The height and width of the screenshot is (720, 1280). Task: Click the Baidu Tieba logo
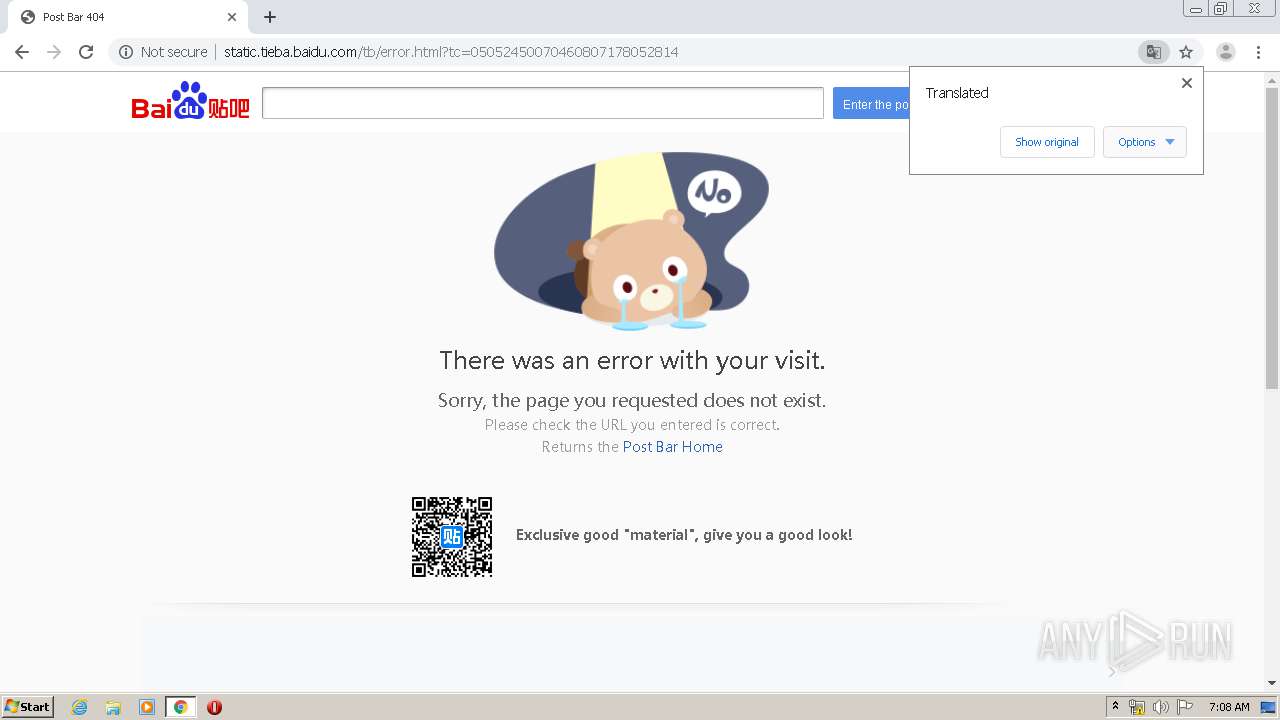coord(190,101)
